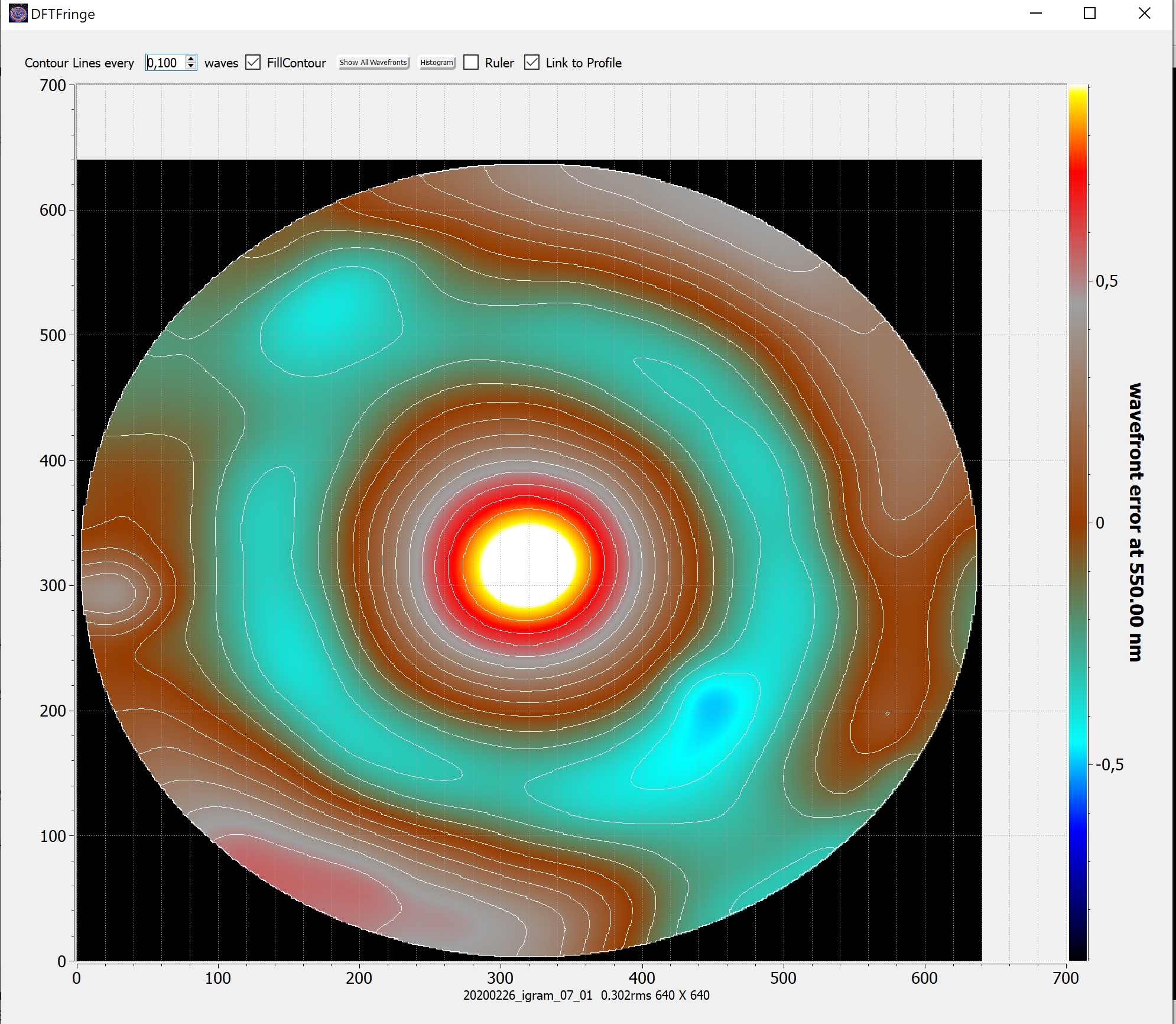Enable the Ruler checkbox
This screenshot has height=1024, width=1176.
[471, 63]
